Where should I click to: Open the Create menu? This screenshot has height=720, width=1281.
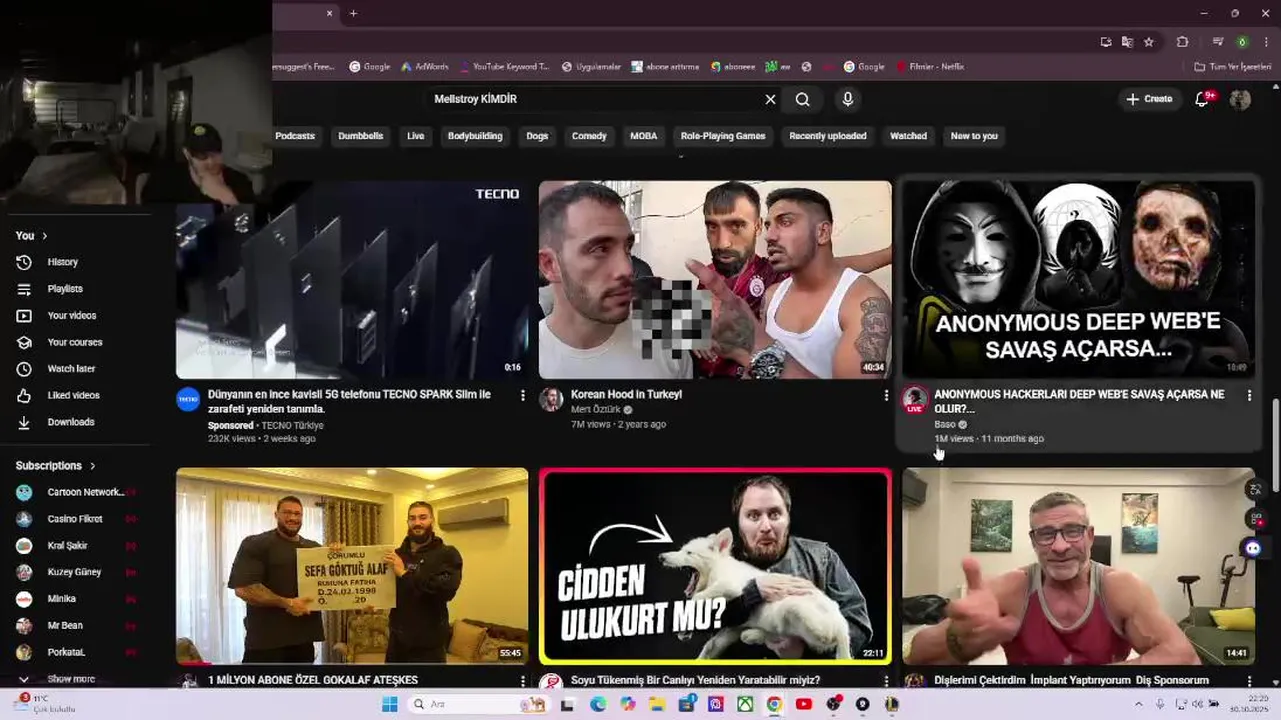pyautogui.click(x=1149, y=99)
